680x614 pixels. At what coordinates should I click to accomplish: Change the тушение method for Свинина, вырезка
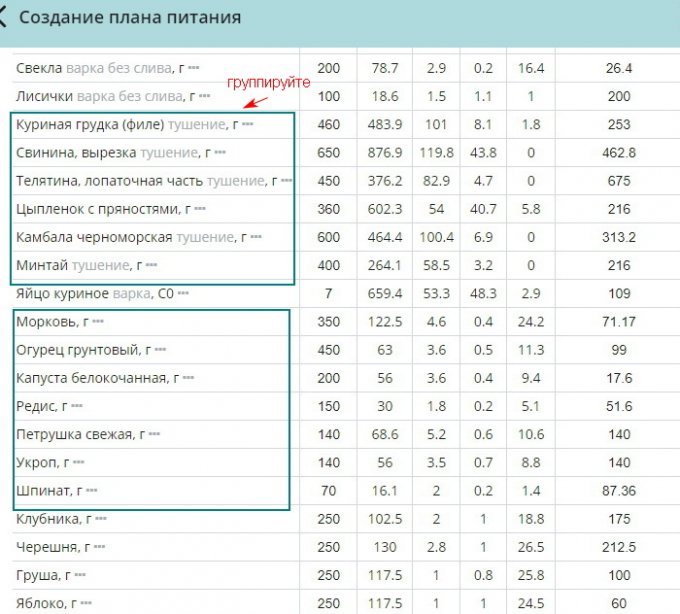168,153
